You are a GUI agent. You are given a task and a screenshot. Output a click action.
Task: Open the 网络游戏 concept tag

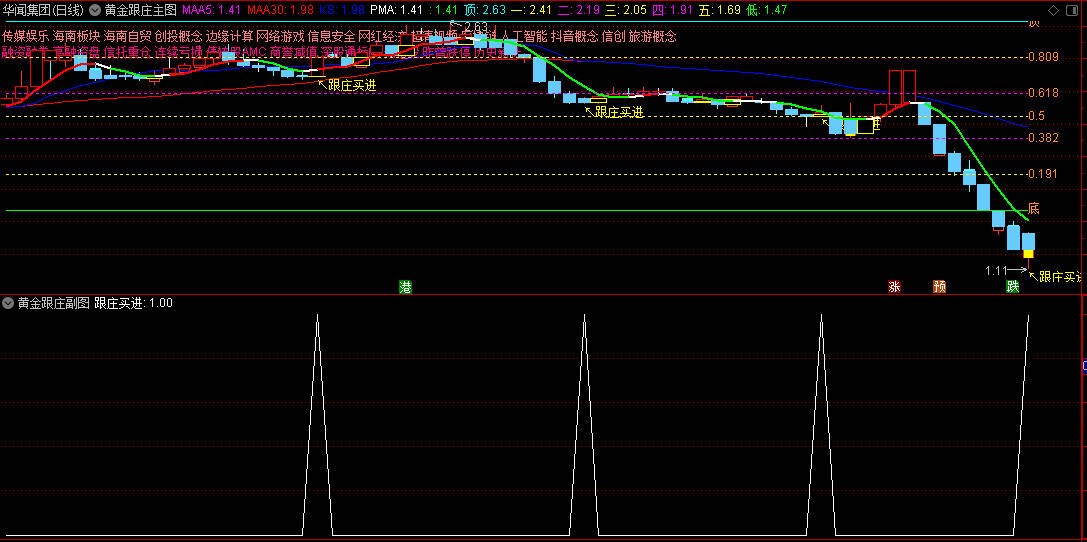click(x=281, y=37)
